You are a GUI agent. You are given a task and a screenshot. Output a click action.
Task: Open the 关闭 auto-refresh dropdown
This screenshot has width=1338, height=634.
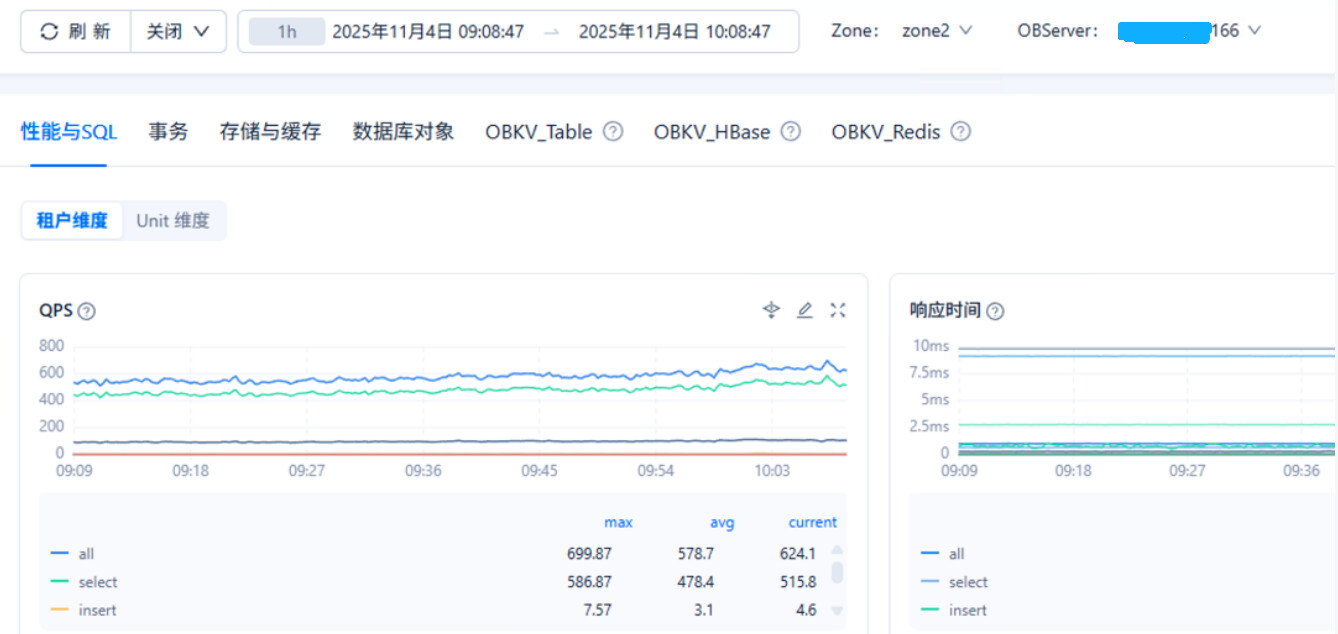click(x=178, y=31)
